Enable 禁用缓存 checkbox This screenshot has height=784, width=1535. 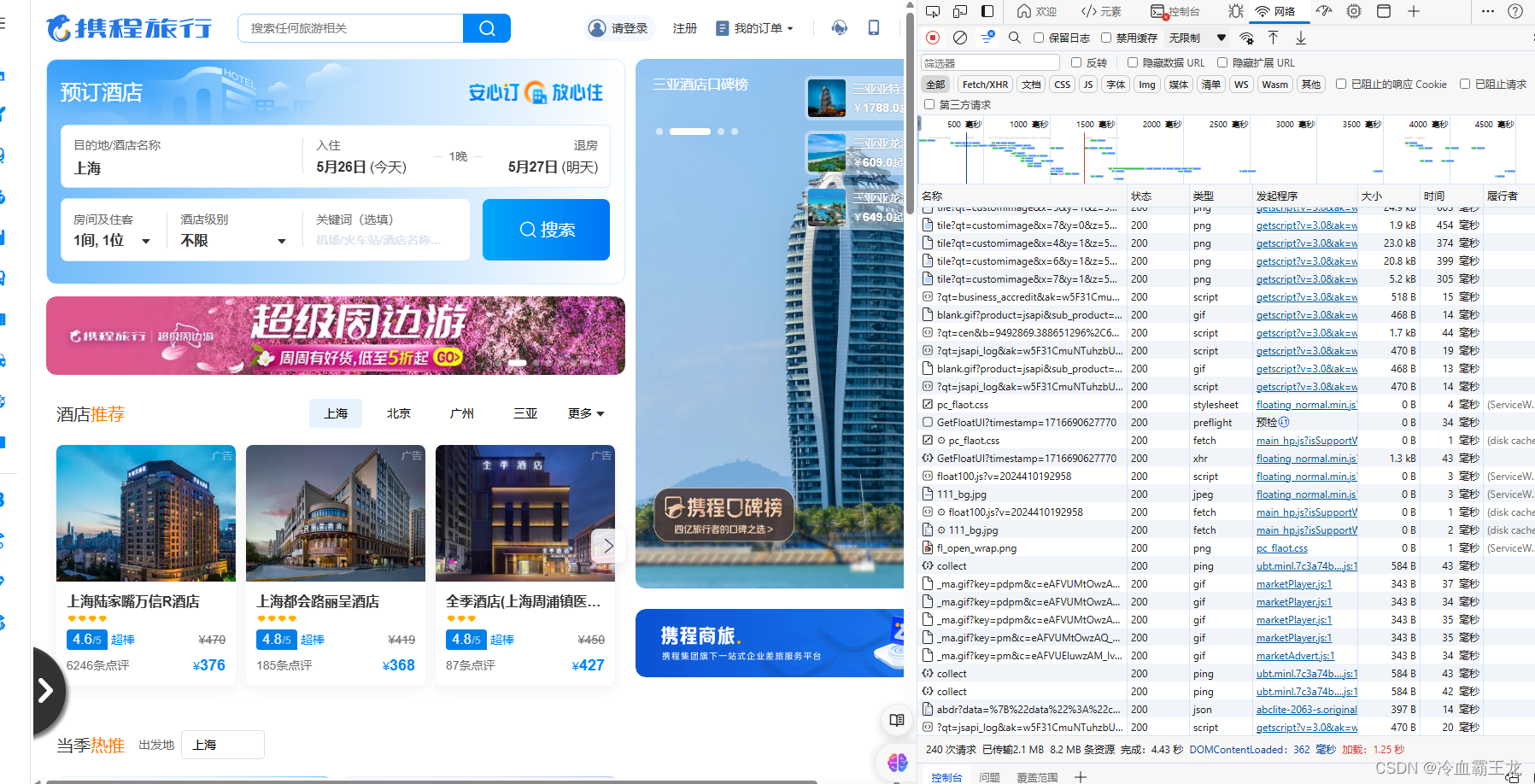coord(1106,38)
